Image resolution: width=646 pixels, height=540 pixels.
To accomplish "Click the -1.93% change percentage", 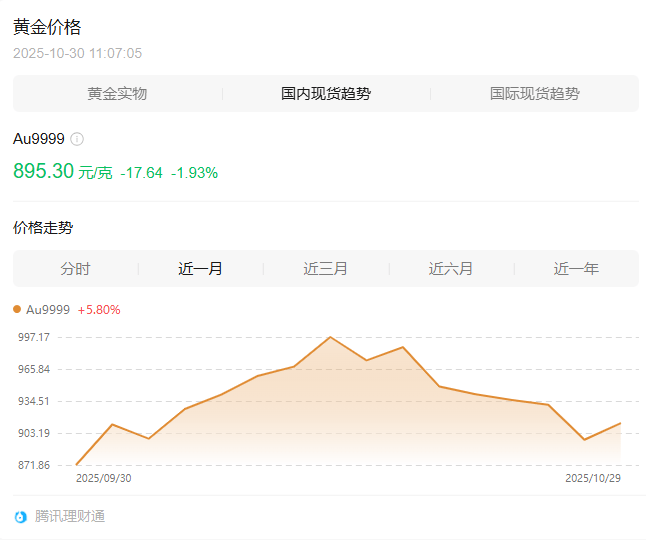I will [194, 173].
